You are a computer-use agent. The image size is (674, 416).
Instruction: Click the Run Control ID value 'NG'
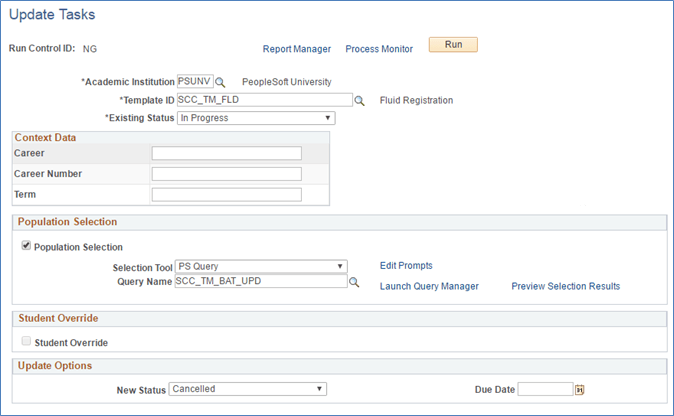point(90,49)
